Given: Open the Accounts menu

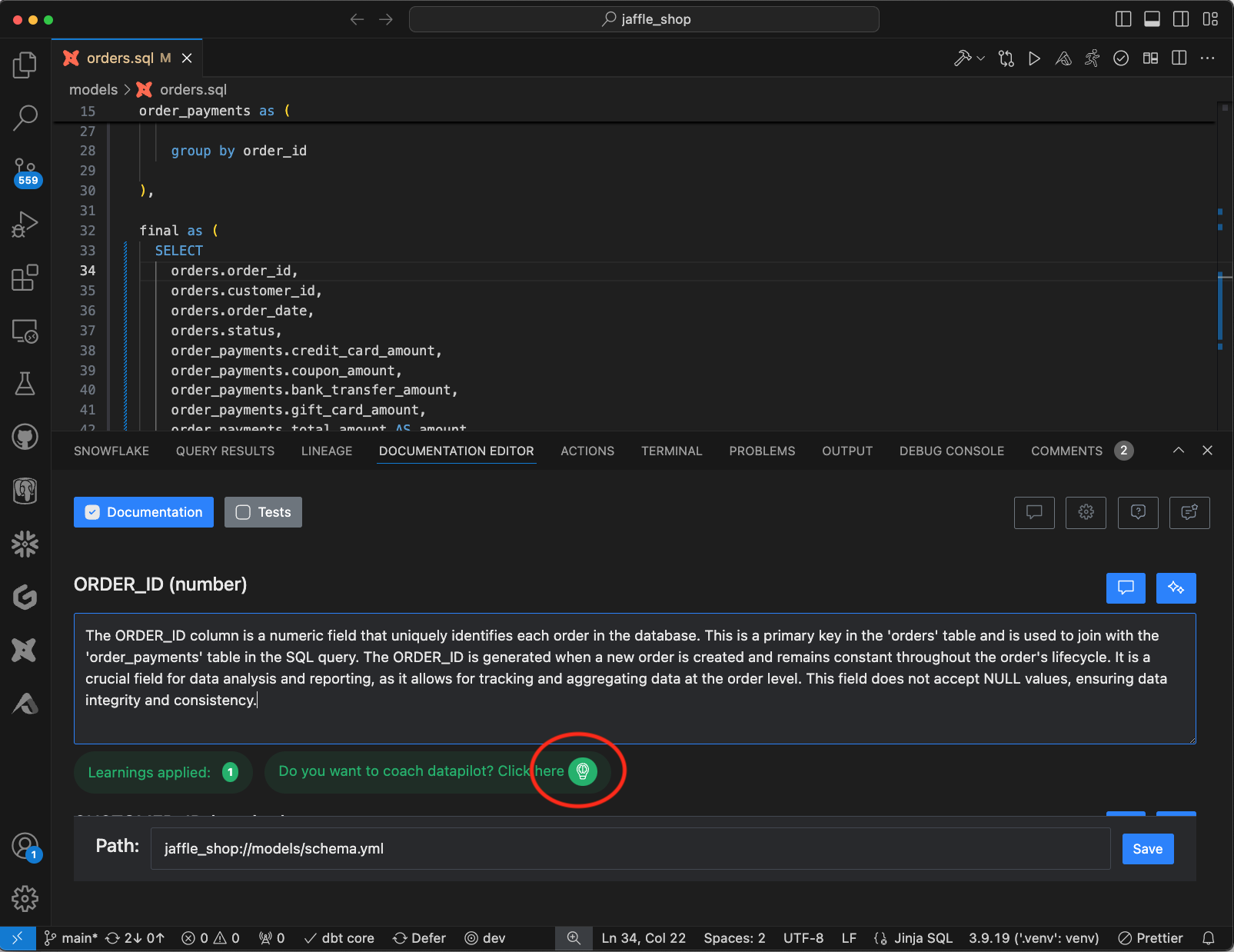Looking at the screenshot, I should pyautogui.click(x=25, y=847).
